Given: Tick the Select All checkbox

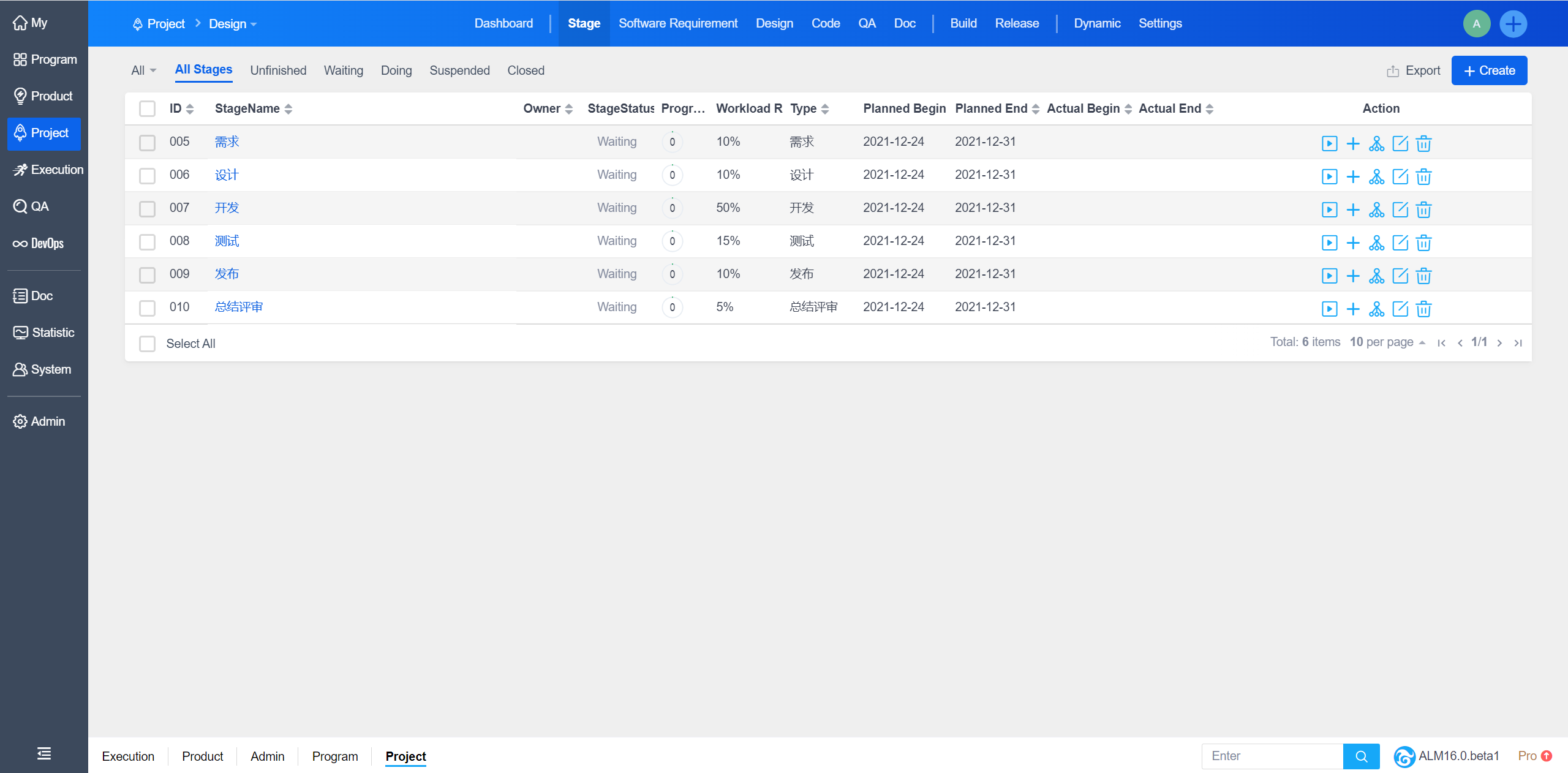Looking at the screenshot, I should (x=147, y=344).
